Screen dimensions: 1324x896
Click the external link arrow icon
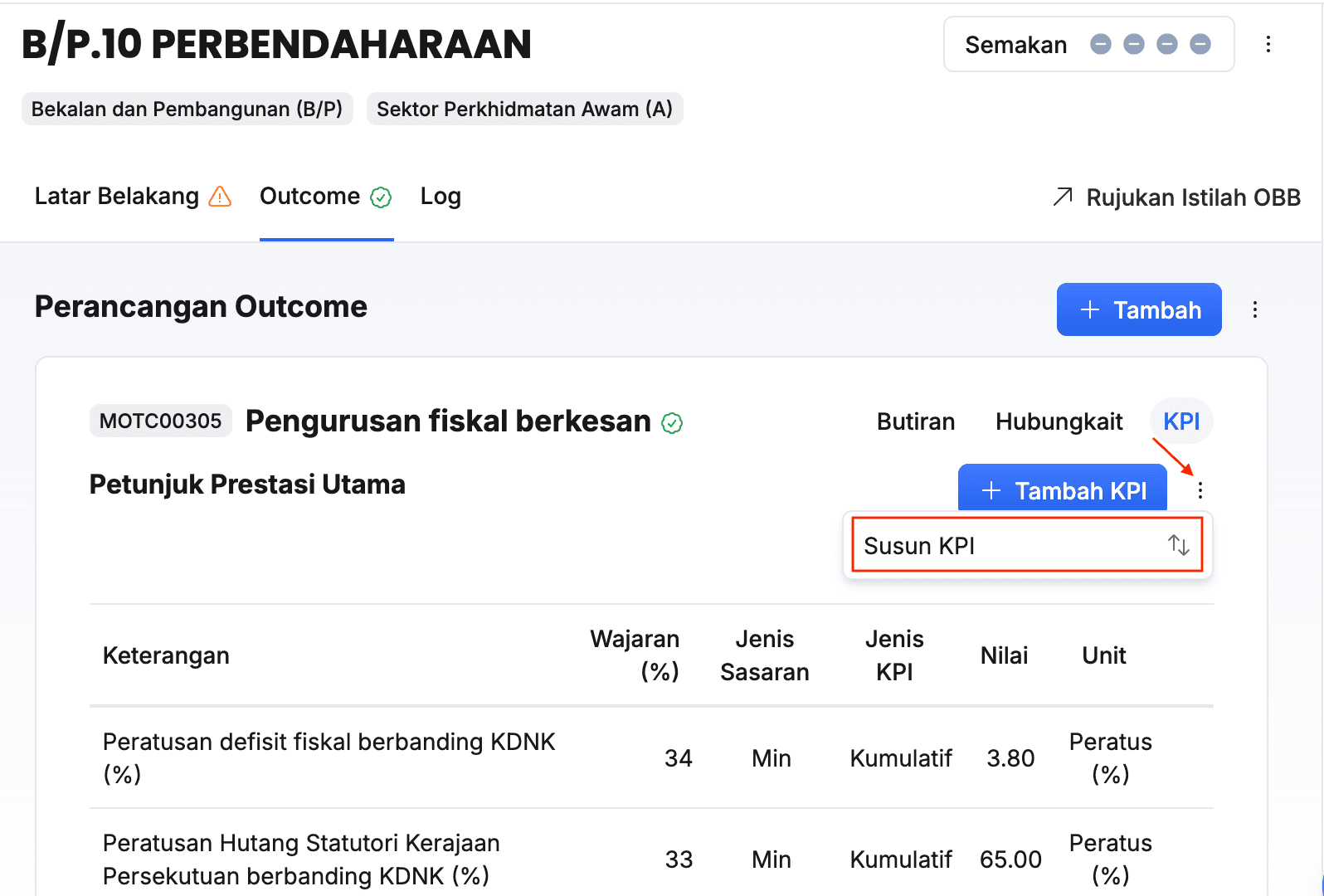[x=1062, y=197]
